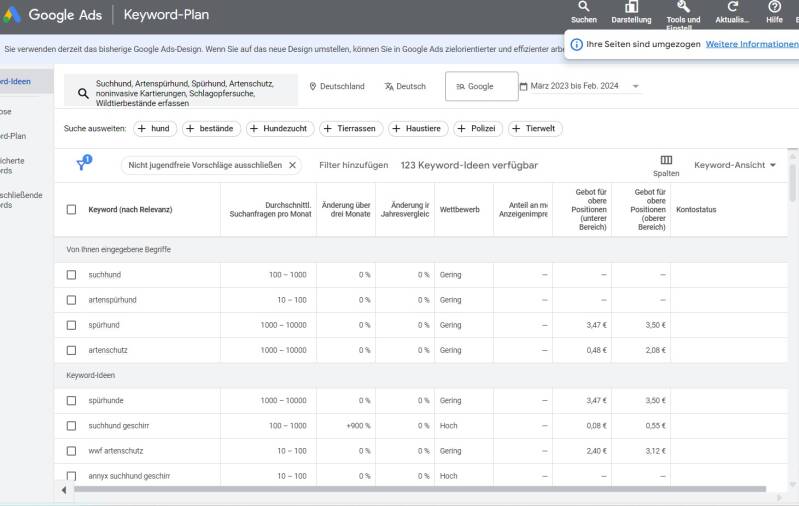This screenshot has height=506, width=799.
Task: Add 'Polizei' to broaden the search
Action: pos(478,128)
